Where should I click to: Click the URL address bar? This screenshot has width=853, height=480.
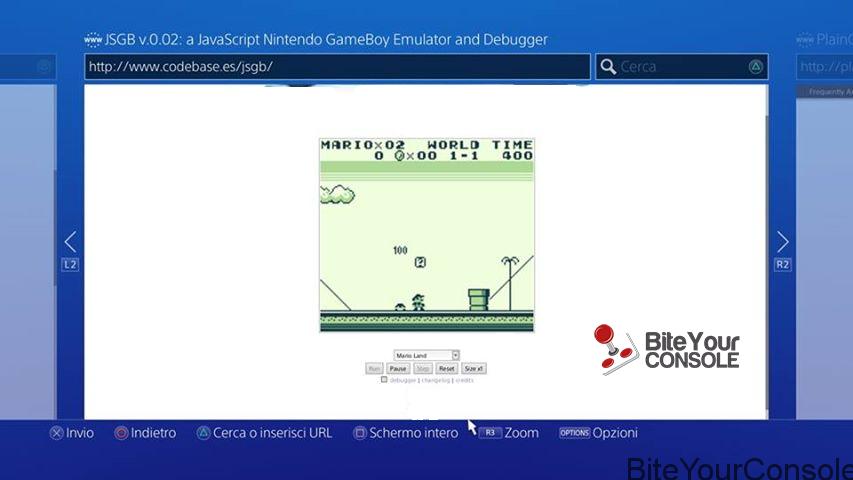click(x=337, y=67)
